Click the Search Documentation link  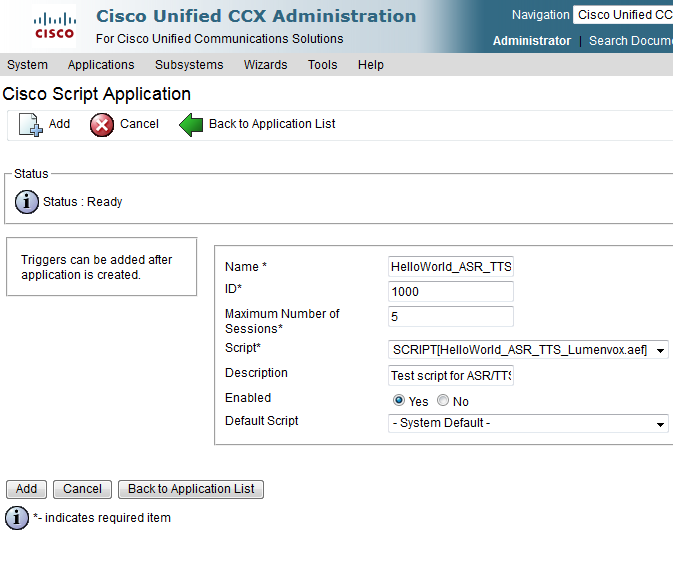[x=631, y=41]
